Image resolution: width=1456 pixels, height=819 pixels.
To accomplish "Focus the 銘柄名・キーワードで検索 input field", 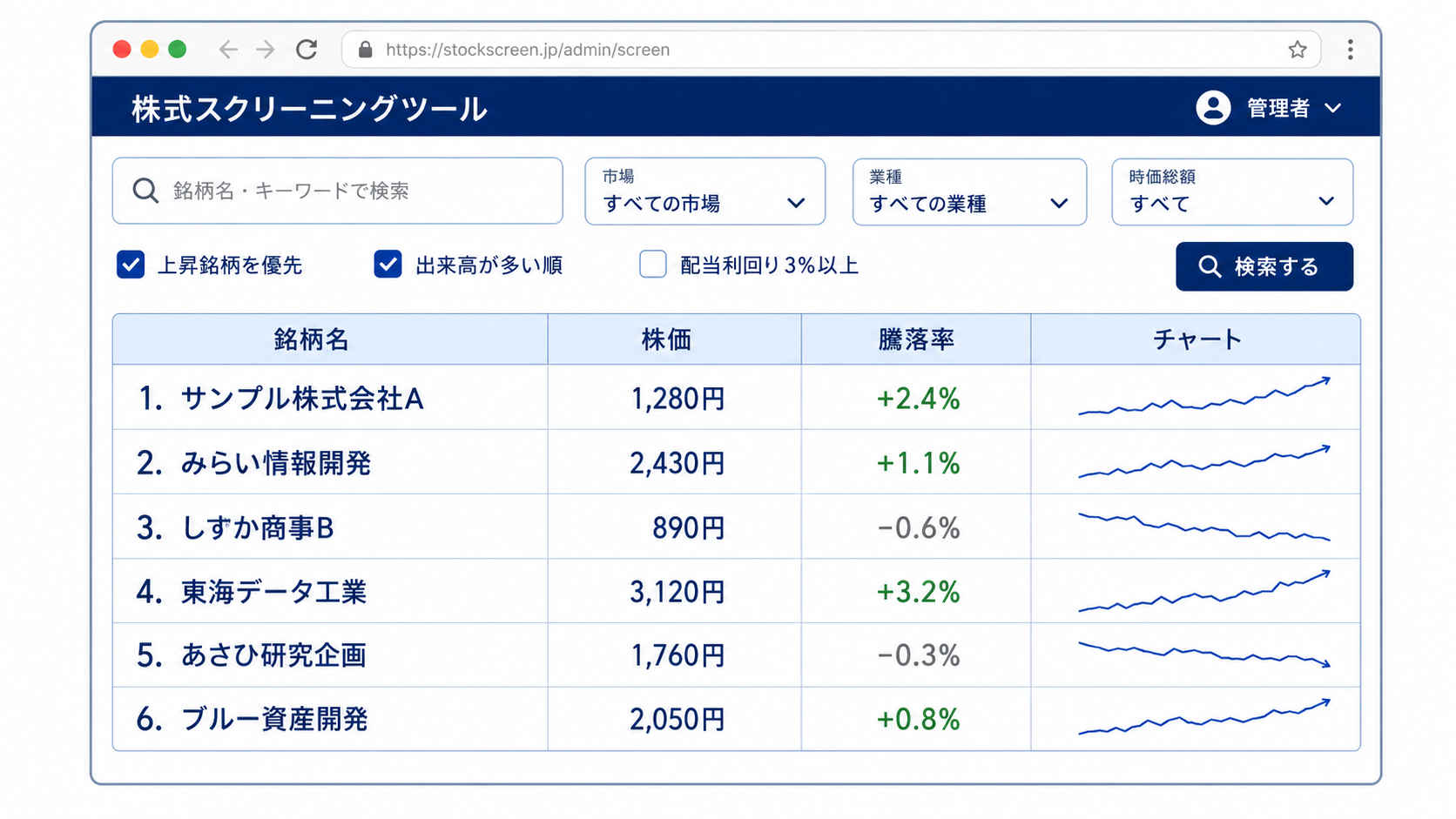I will (x=338, y=191).
